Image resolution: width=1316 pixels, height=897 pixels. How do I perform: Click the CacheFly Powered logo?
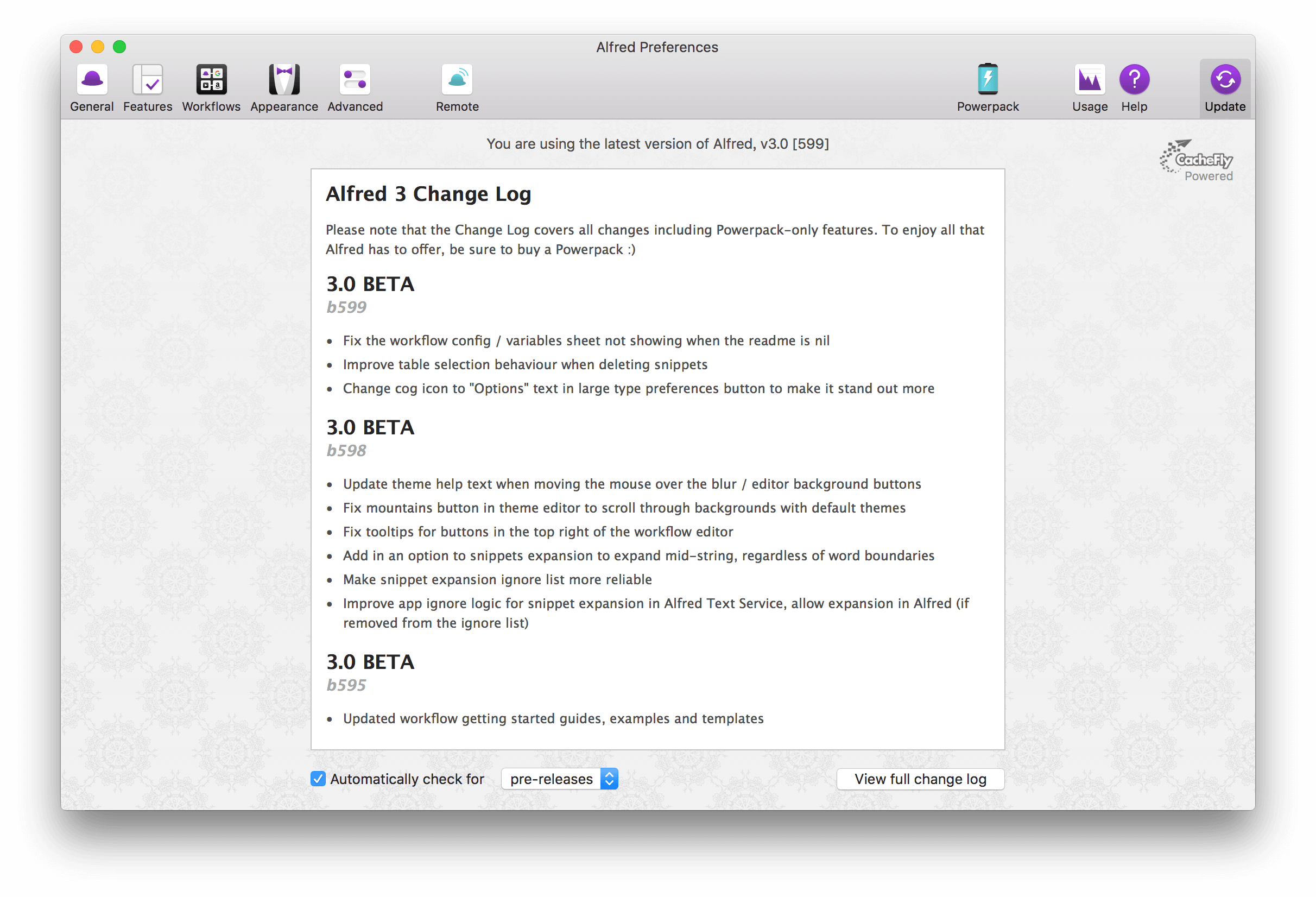point(1196,161)
